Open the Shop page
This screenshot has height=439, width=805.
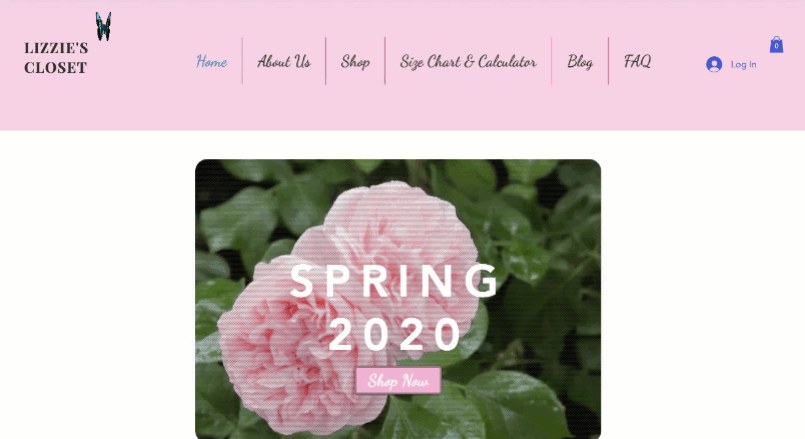tap(355, 62)
